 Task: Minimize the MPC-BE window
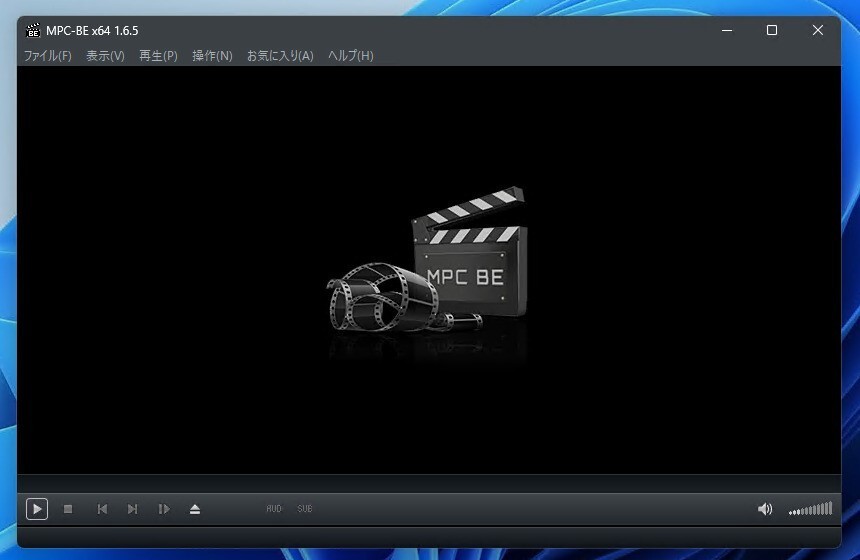point(727,30)
